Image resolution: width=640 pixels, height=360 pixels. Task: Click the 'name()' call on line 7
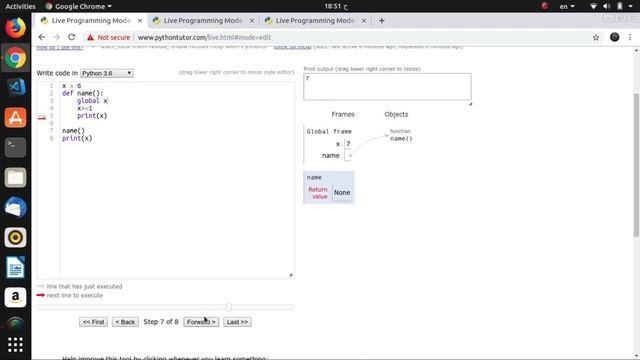(73, 131)
